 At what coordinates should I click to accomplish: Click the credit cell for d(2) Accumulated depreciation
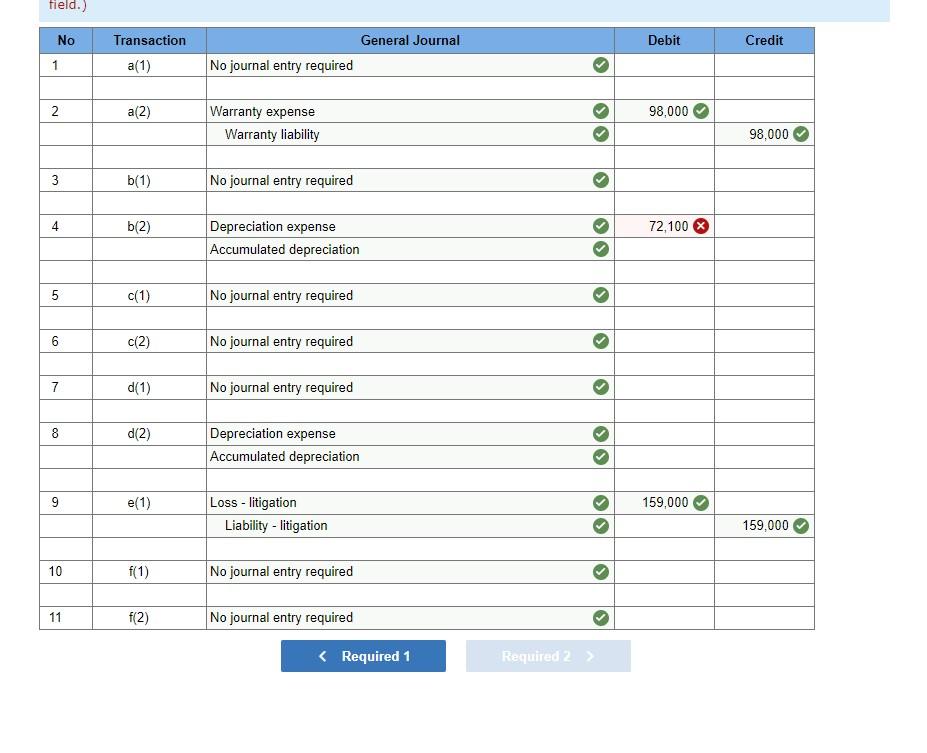point(764,457)
